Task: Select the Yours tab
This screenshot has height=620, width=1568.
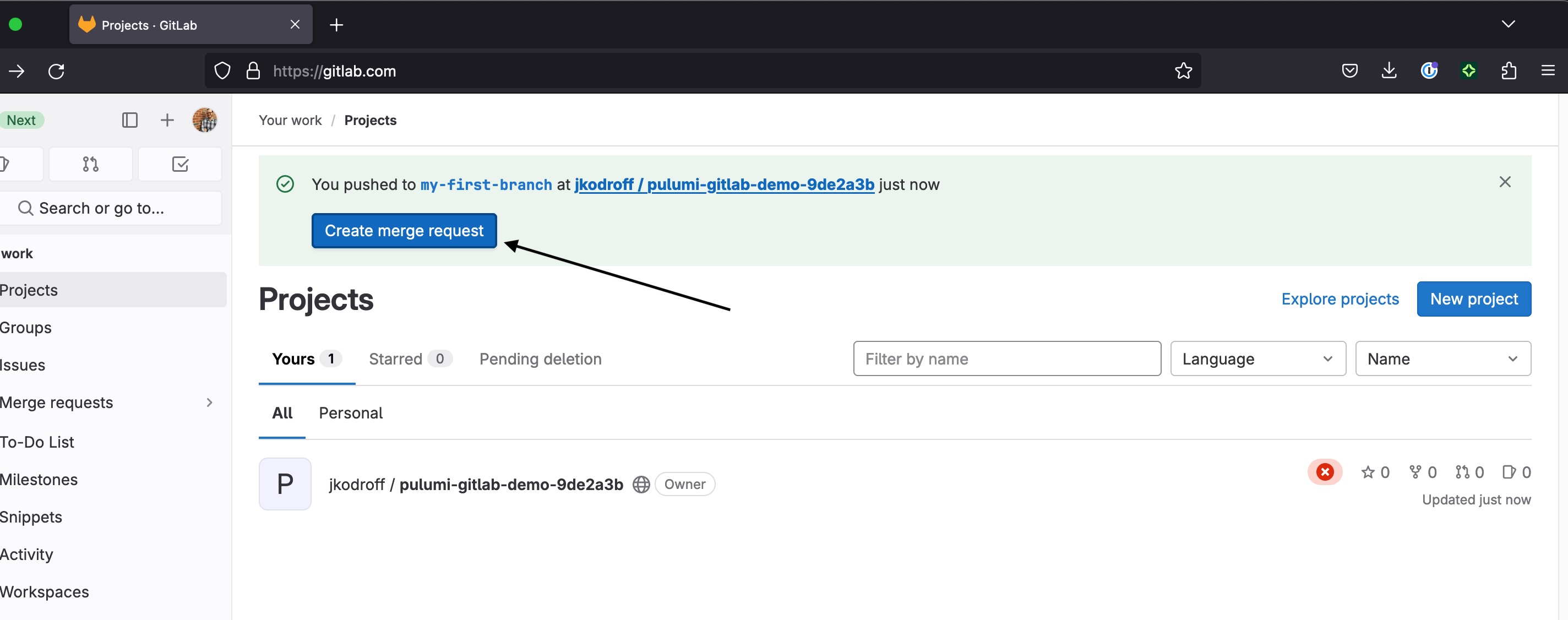Action: (x=307, y=358)
